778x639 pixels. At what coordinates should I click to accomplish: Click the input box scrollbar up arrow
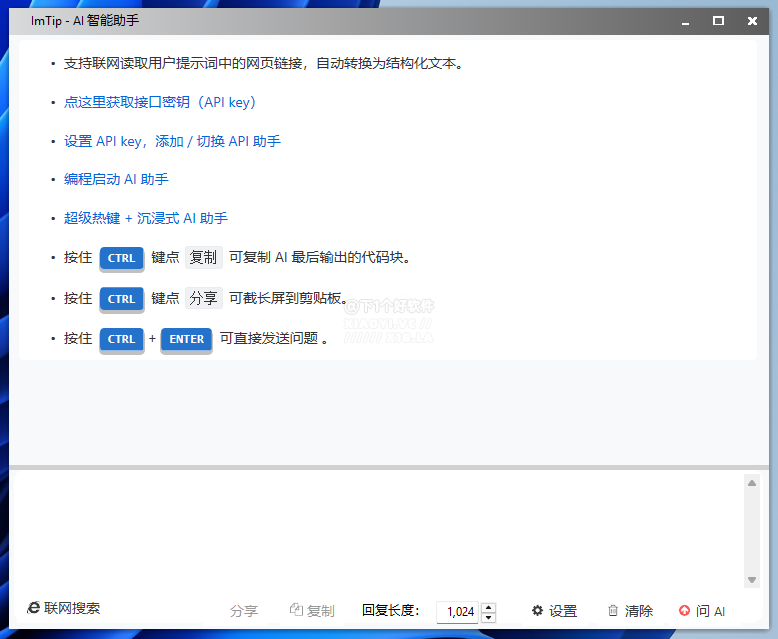click(x=752, y=483)
